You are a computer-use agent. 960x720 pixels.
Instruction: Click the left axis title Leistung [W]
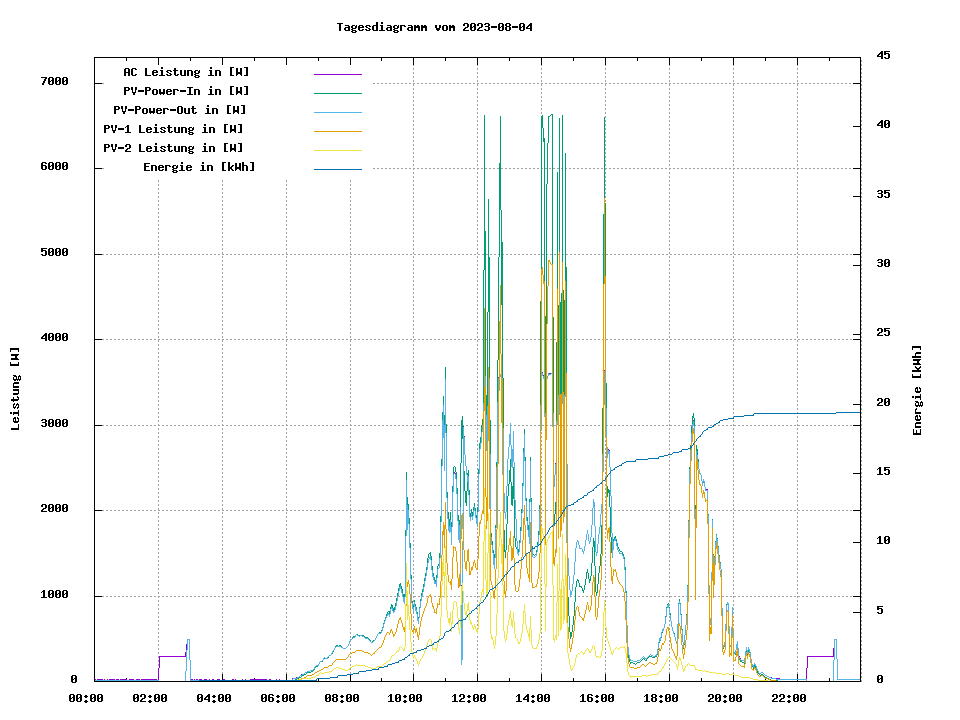(16, 389)
